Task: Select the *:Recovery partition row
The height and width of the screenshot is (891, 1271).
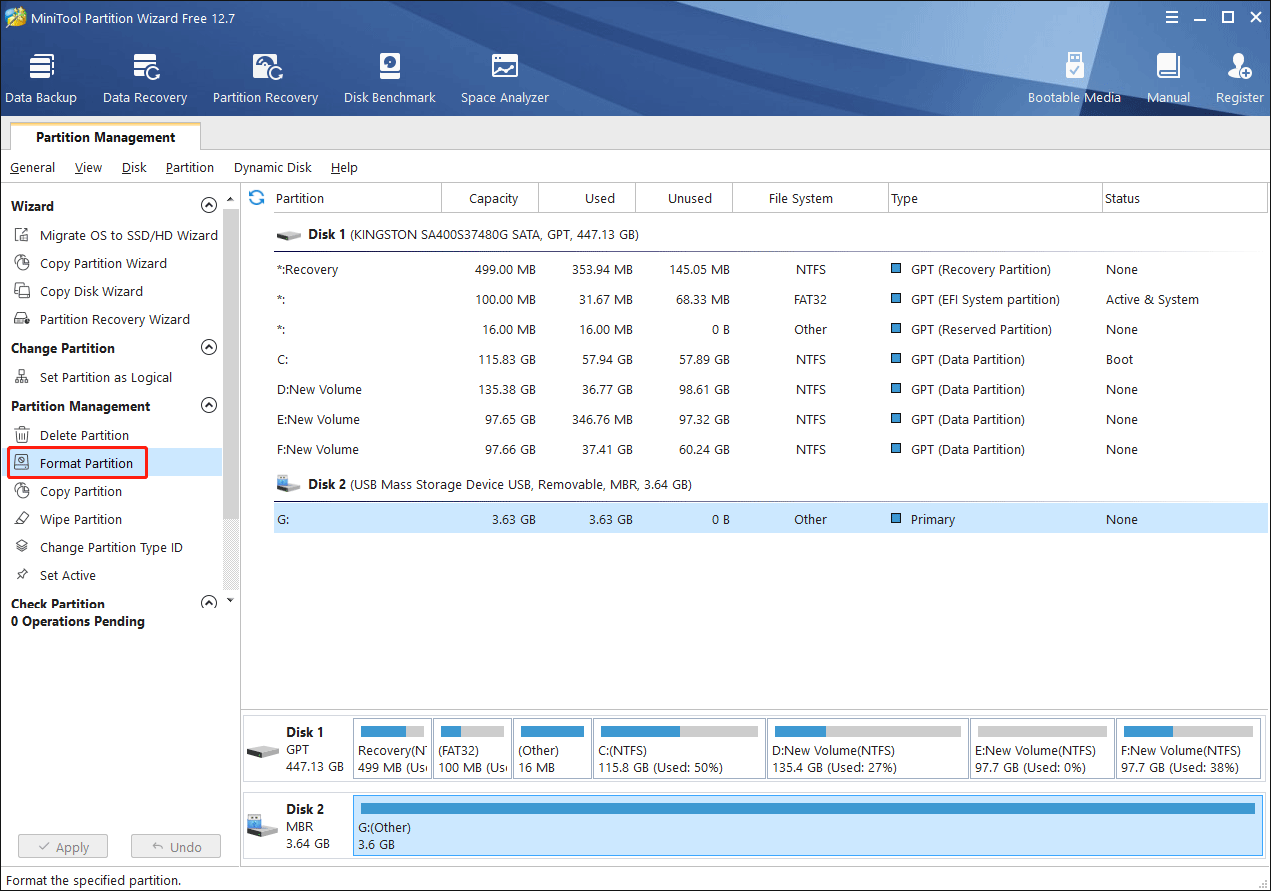Action: [770, 269]
